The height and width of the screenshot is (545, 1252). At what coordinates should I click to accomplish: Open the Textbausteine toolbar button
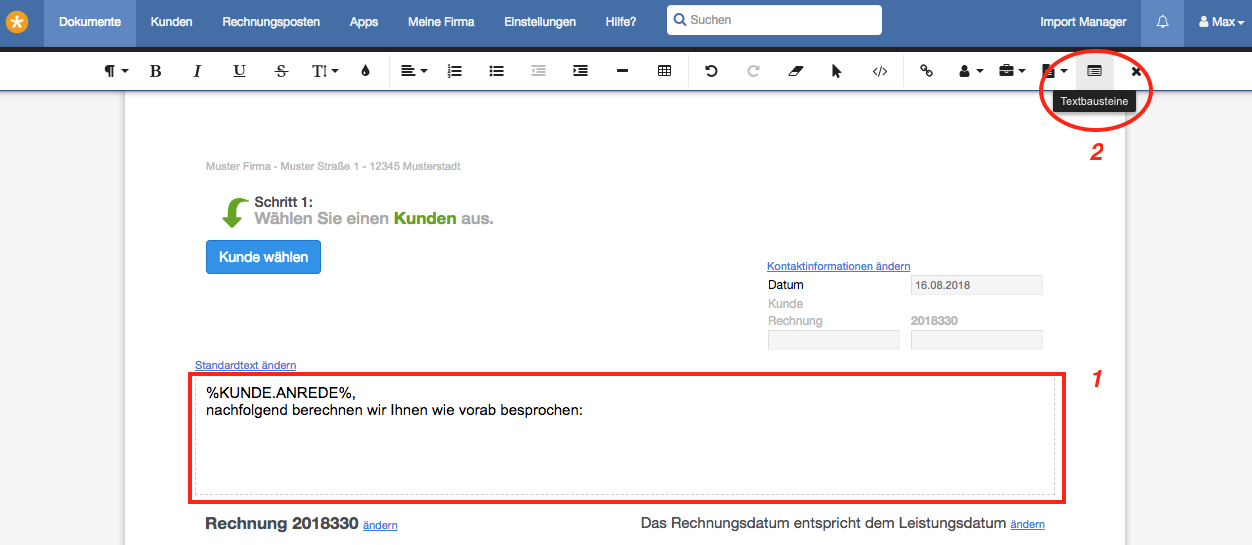(x=1094, y=71)
